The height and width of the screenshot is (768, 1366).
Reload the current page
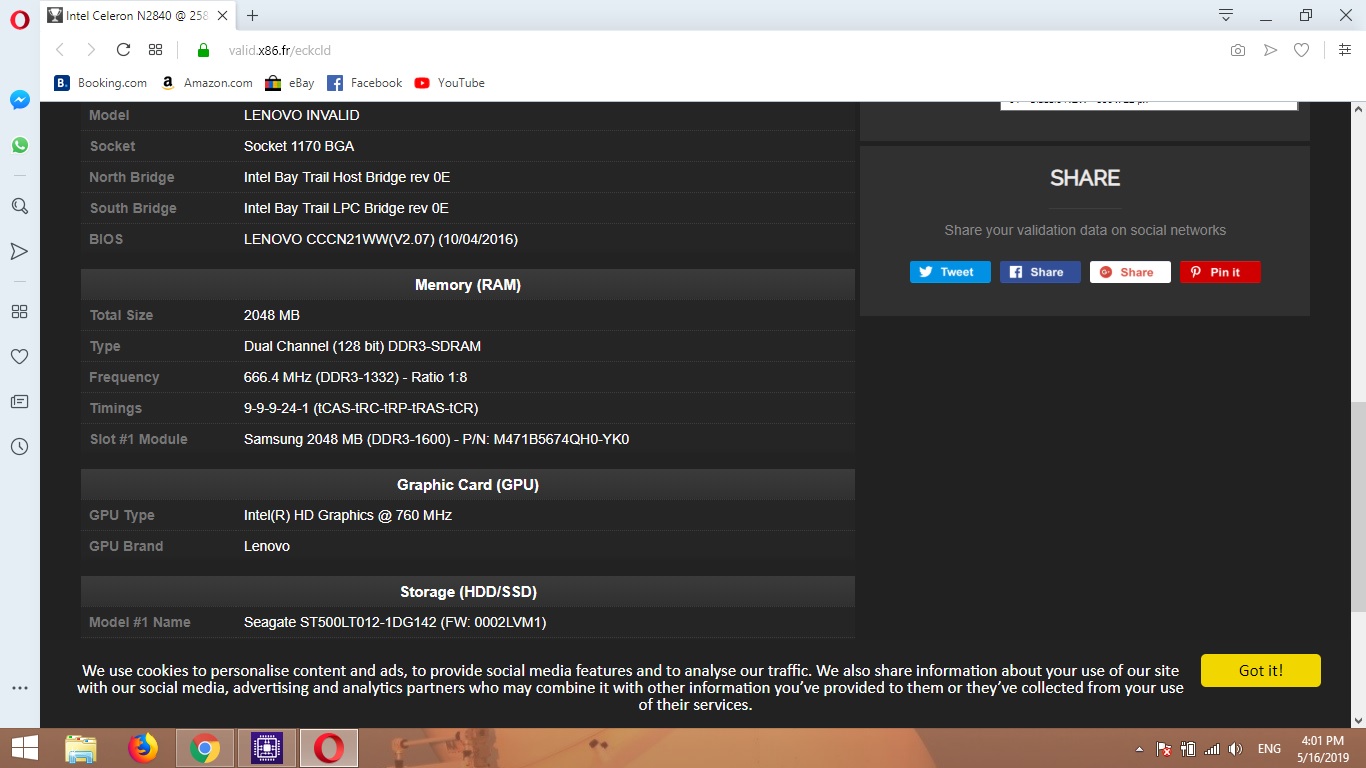[x=124, y=50]
